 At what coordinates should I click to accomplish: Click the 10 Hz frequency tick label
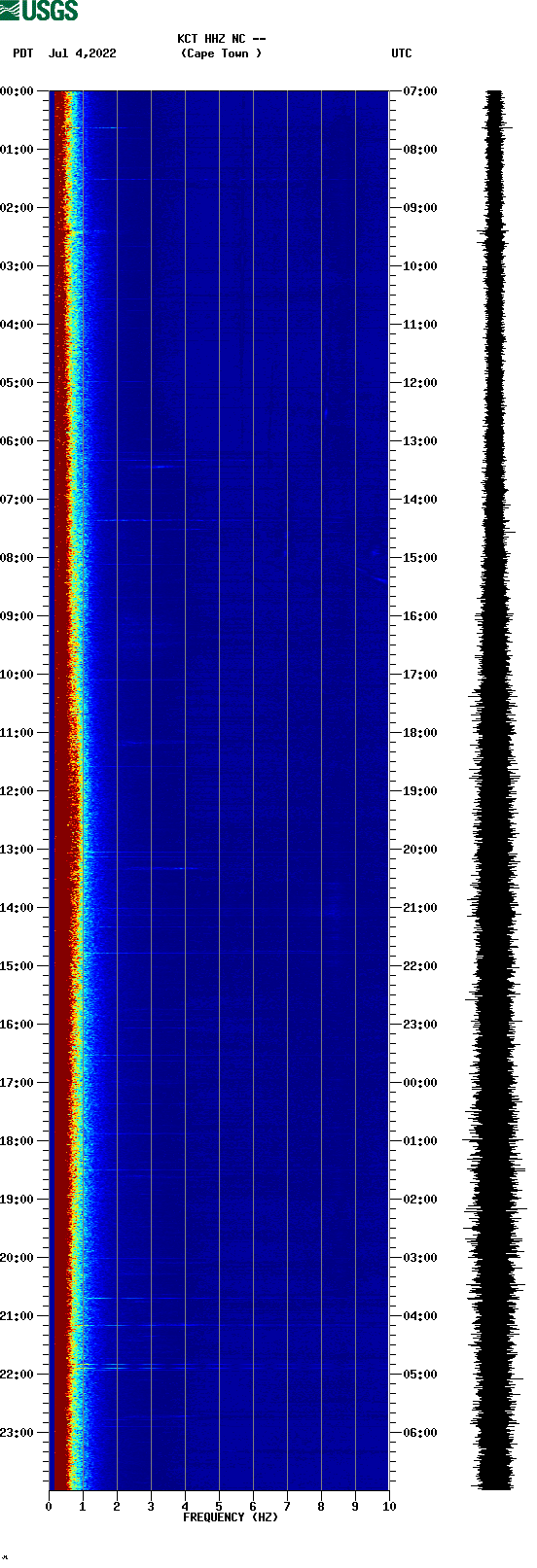[389, 1507]
